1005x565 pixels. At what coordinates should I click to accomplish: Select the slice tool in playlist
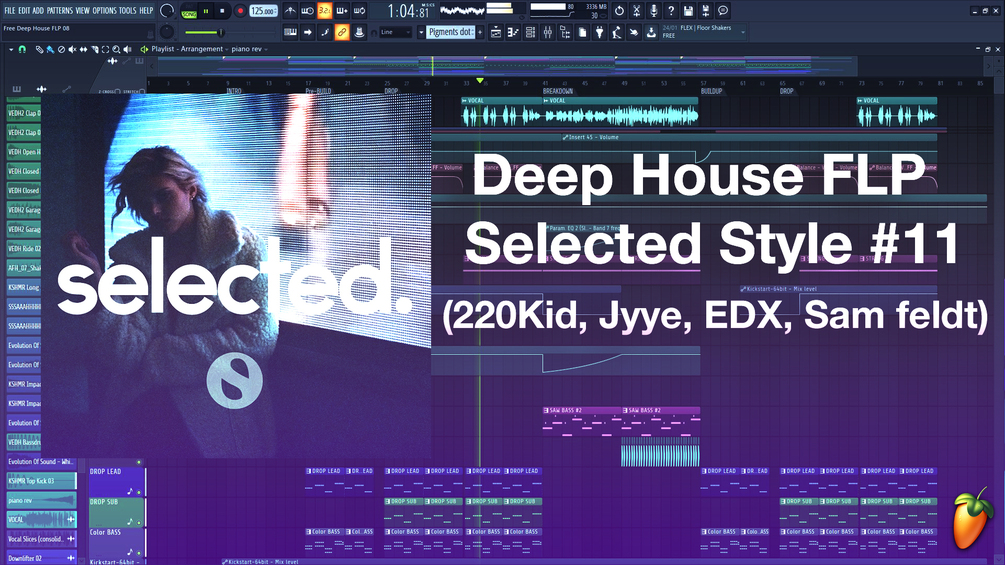pos(95,49)
